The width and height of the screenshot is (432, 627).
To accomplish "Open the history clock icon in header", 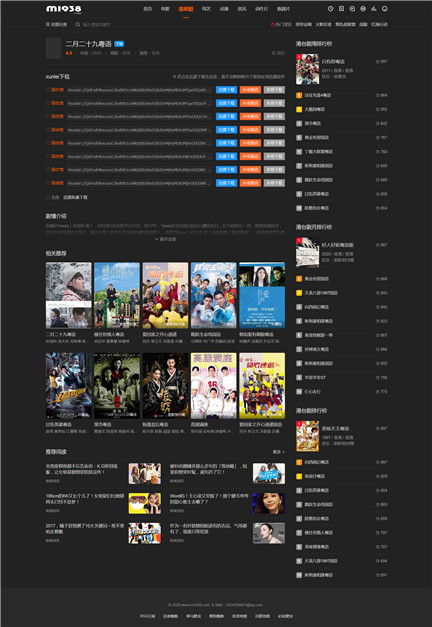I will (330, 8).
